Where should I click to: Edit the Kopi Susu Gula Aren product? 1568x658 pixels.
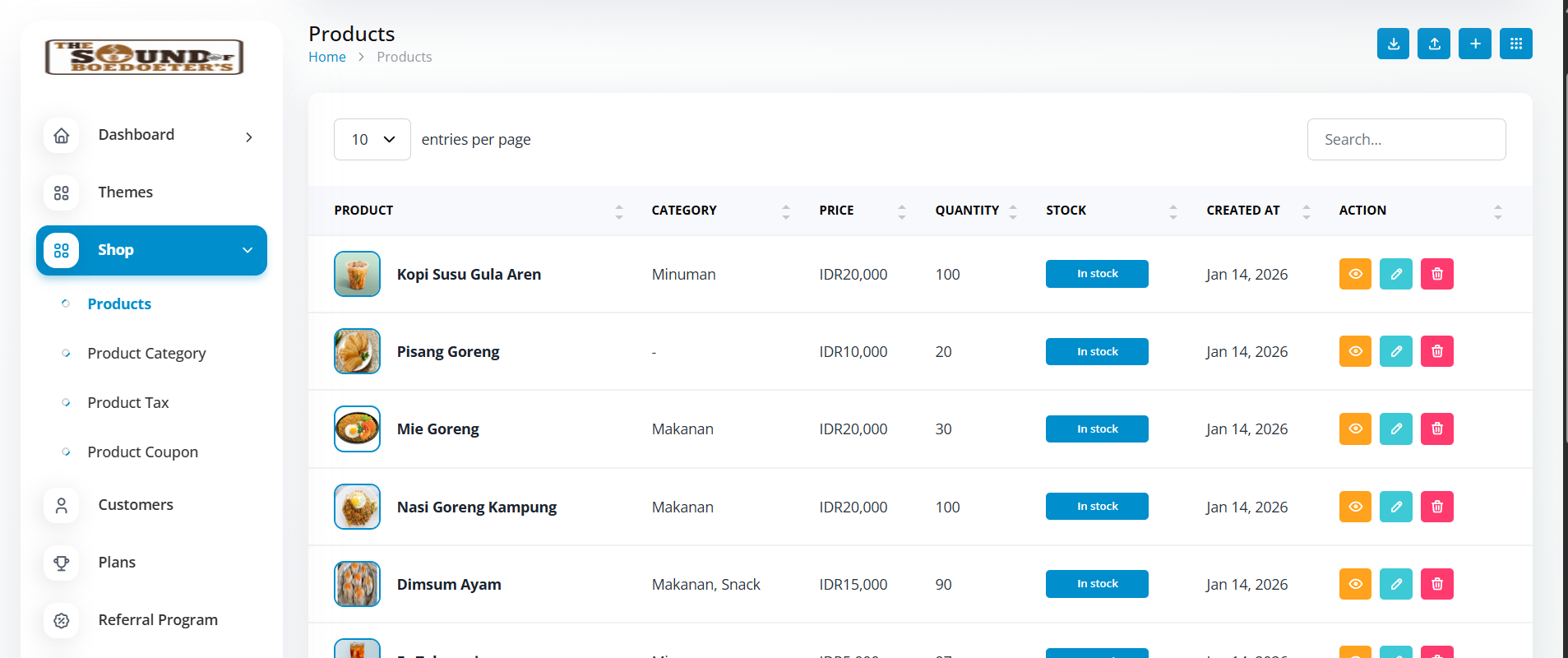tap(1396, 274)
